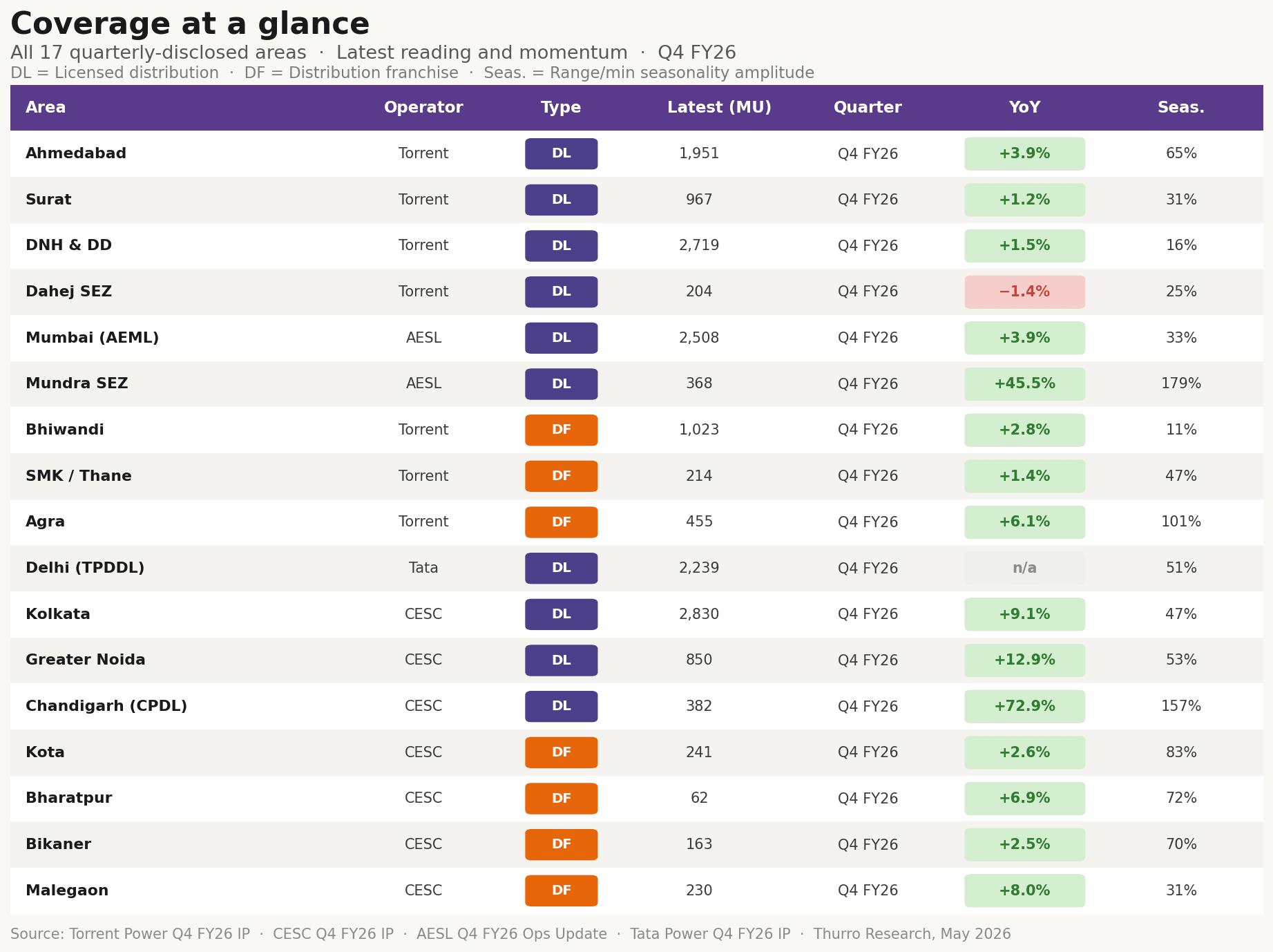Click the 179% seasonality value

point(1181,383)
